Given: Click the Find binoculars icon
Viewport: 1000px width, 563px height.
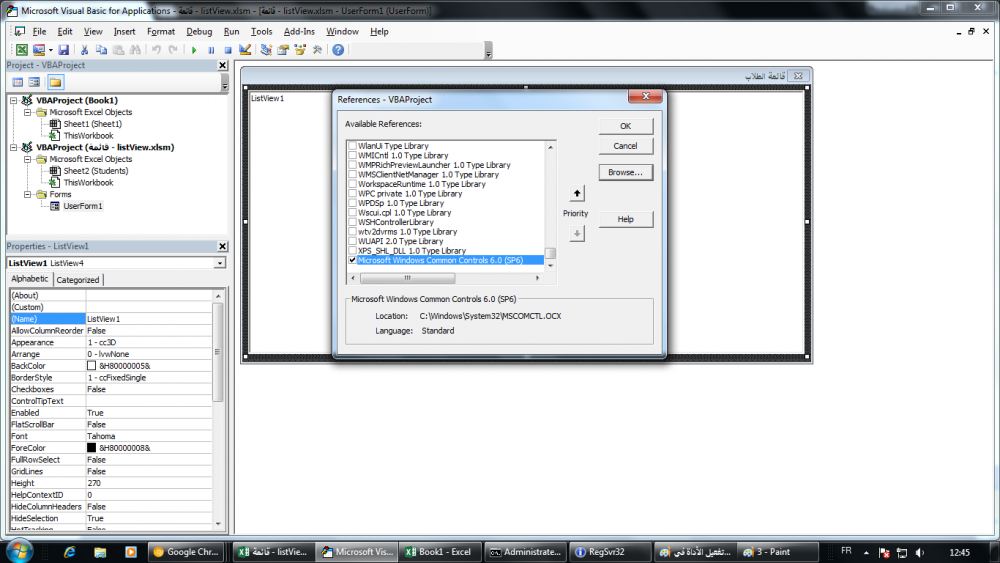Looking at the screenshot, I should (135, 50).
